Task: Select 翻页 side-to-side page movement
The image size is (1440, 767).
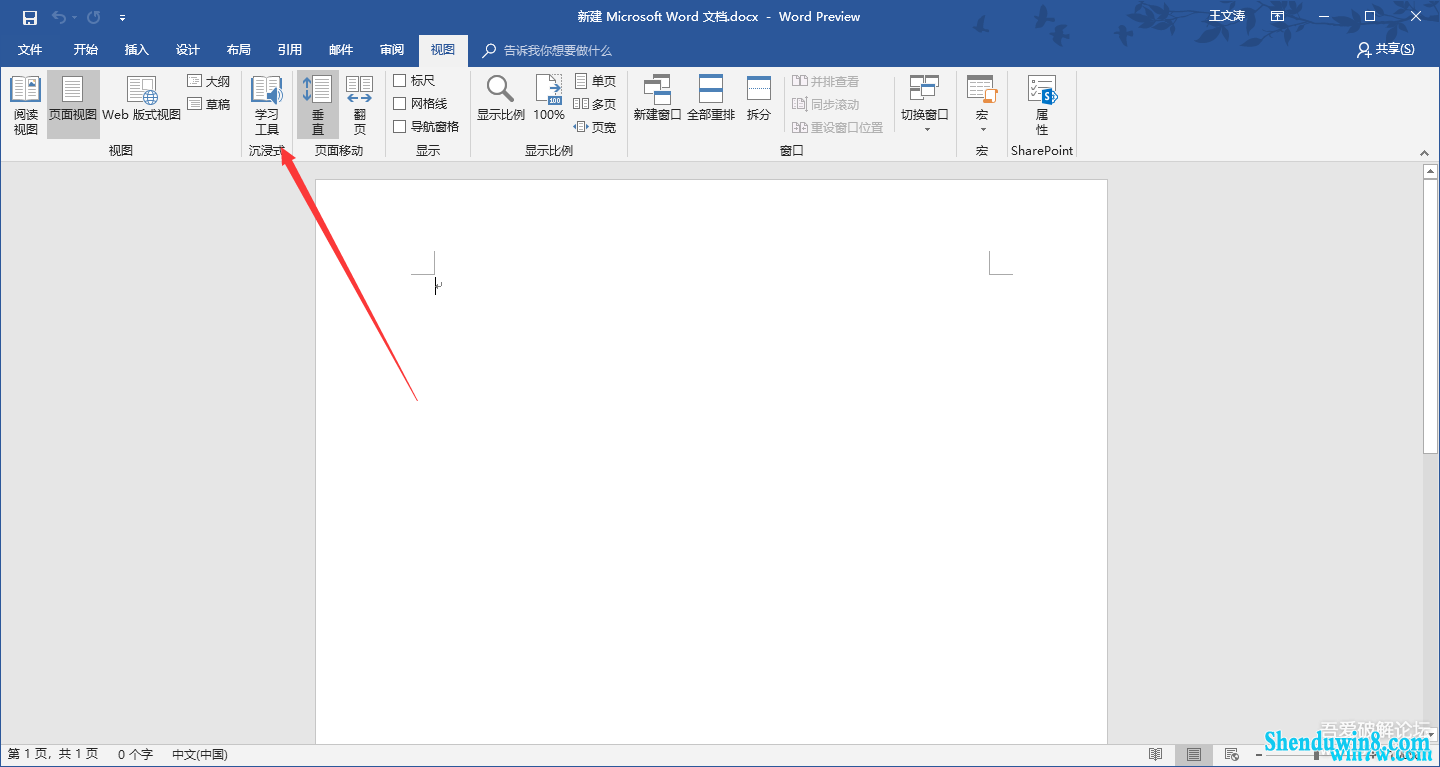Action: click(x=360, y=105)
